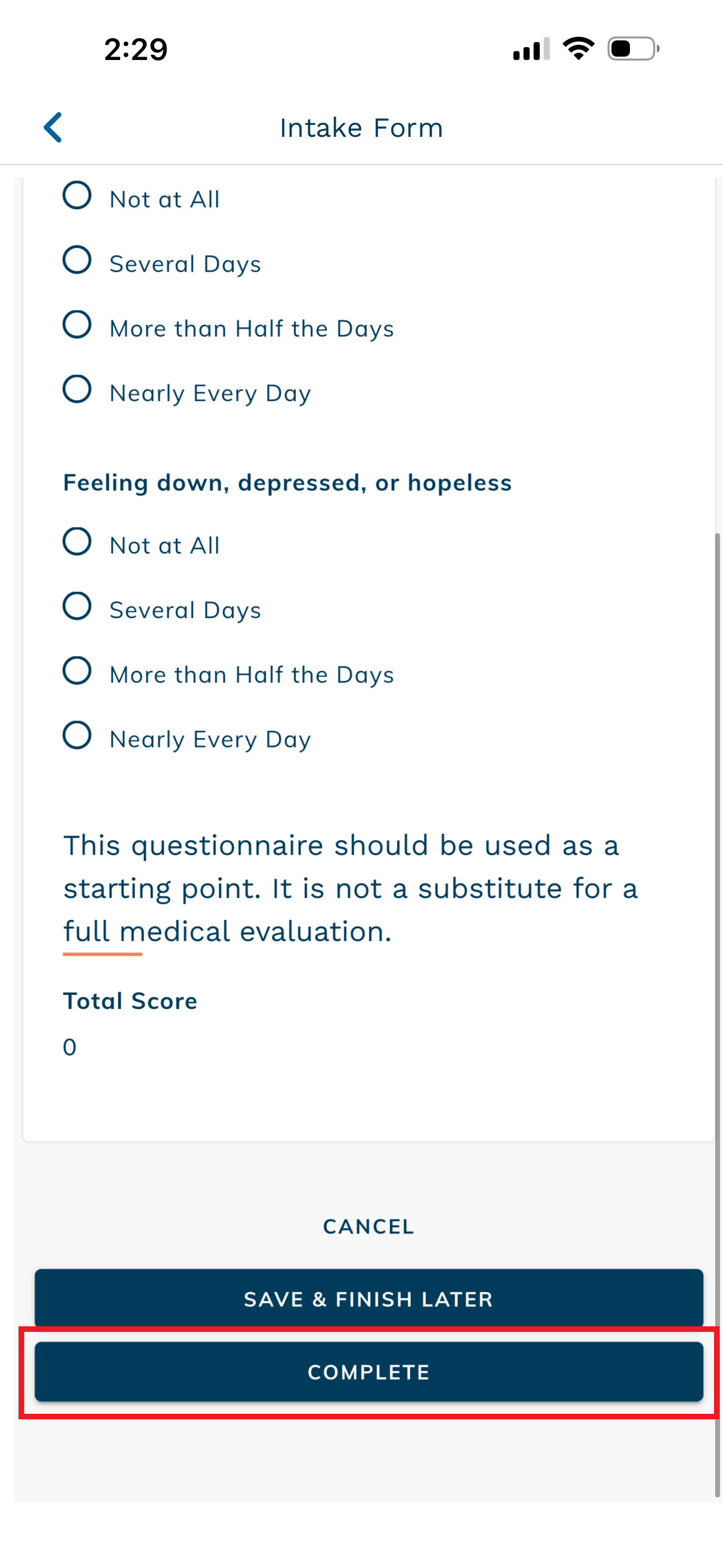This screenshot has width=723, height=1568.
Task: Select 'Several Days' for feeling down question
Action: click(77, 606)
